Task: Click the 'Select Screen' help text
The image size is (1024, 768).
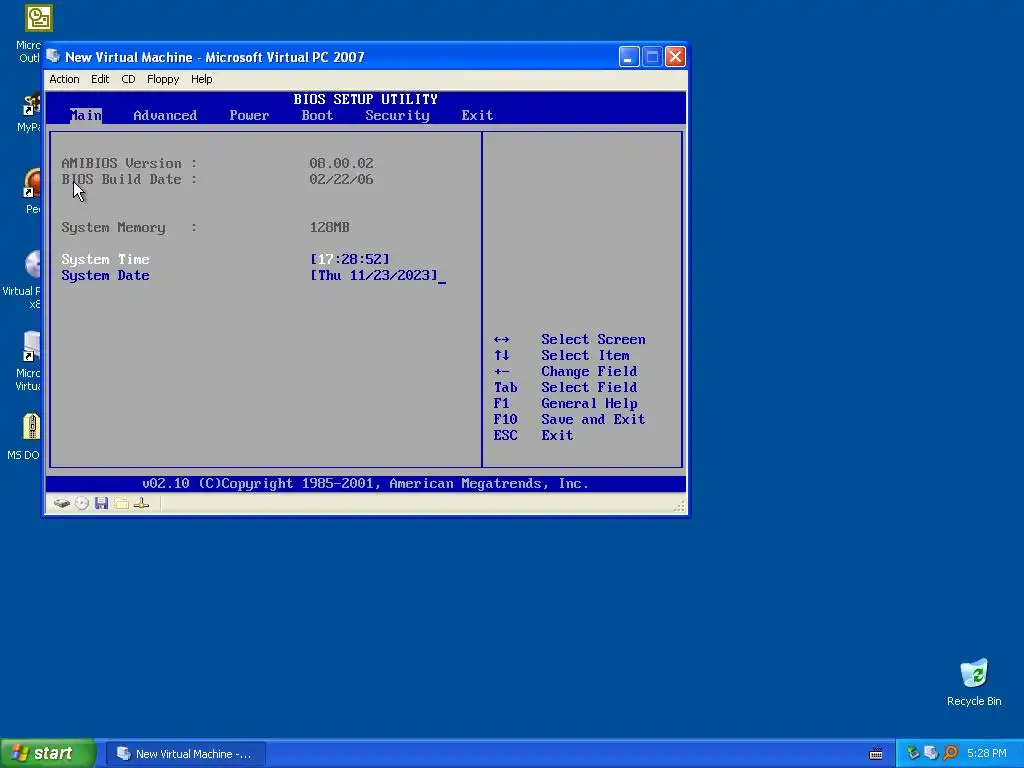Action: point(592,340)
